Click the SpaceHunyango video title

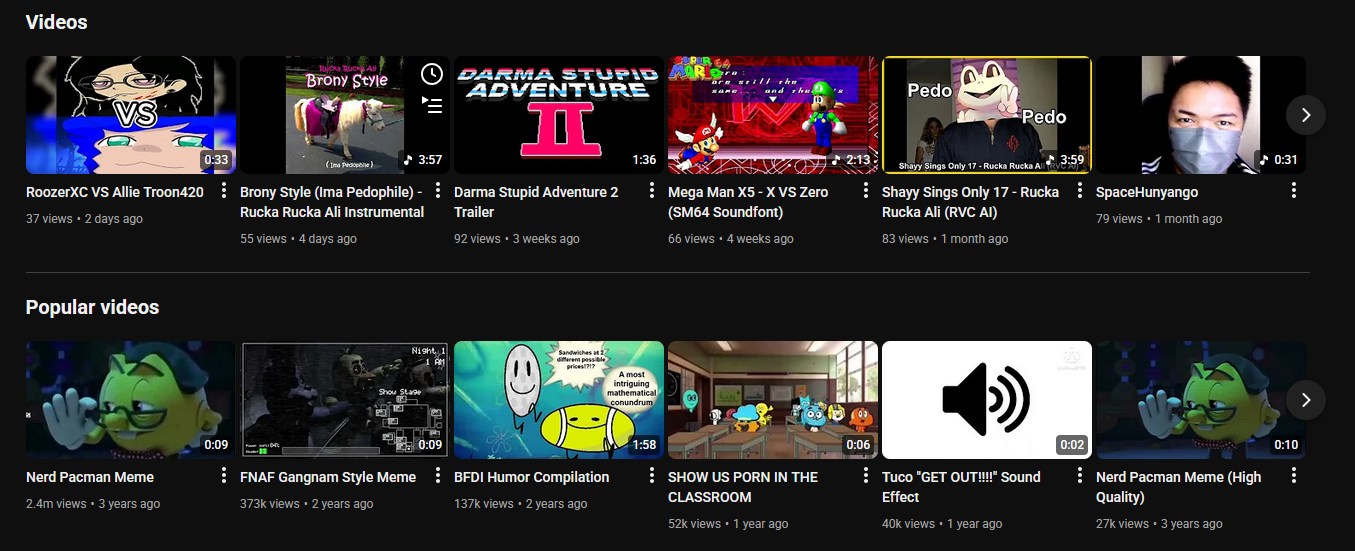1147,192
